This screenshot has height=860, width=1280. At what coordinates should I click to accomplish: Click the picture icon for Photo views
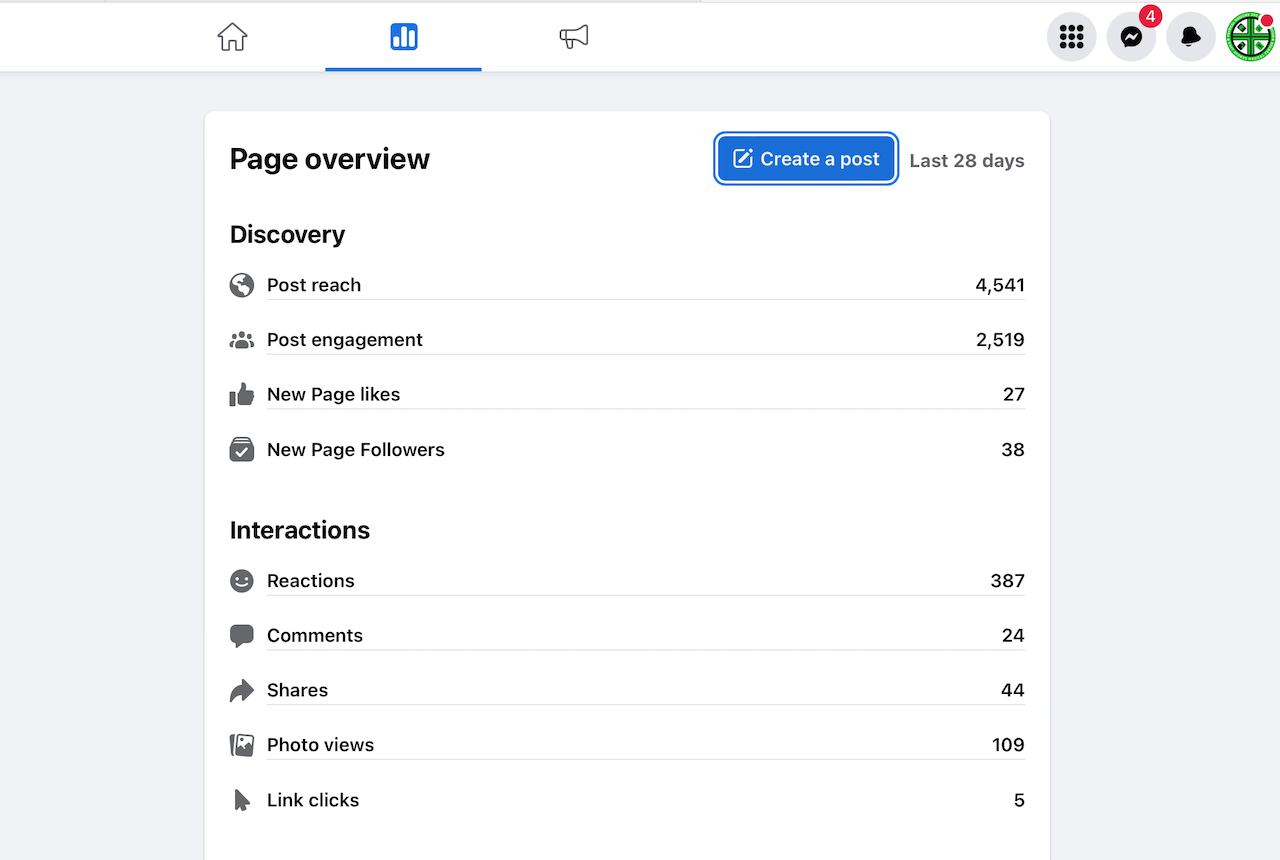coord(242,745)
